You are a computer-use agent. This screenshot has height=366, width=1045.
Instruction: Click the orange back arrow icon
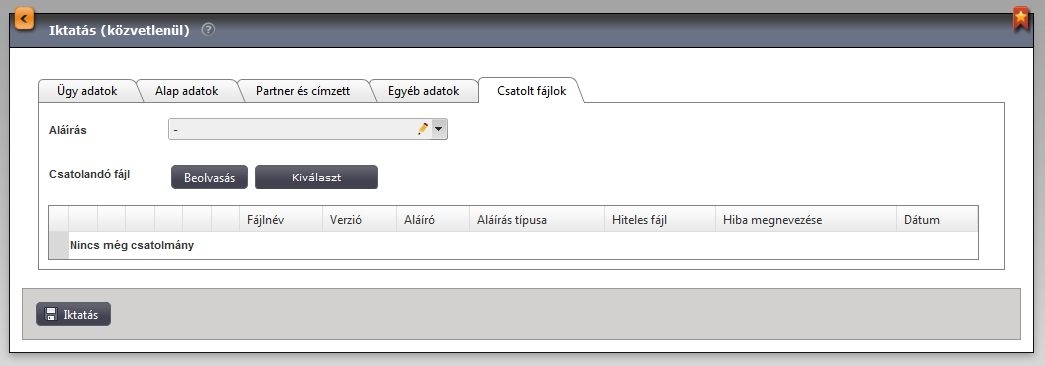pyautogui.click(x=25, y=18)
